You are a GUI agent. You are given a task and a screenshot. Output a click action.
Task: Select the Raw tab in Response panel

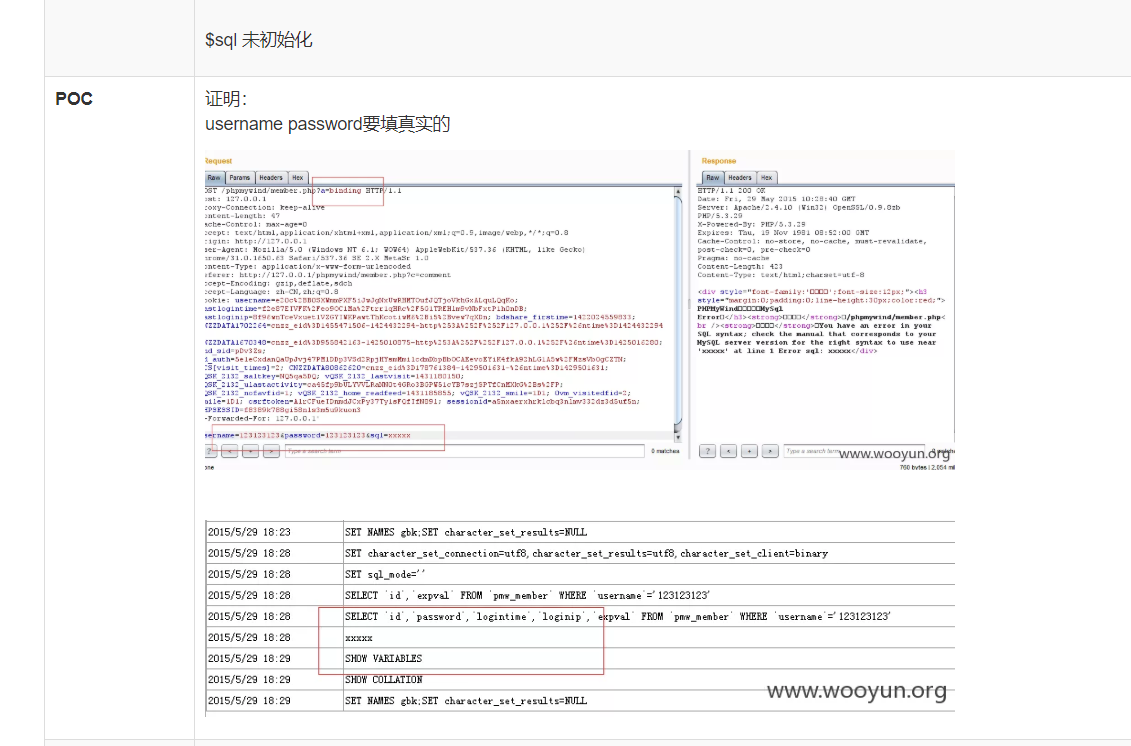click(x=712, y=178)
